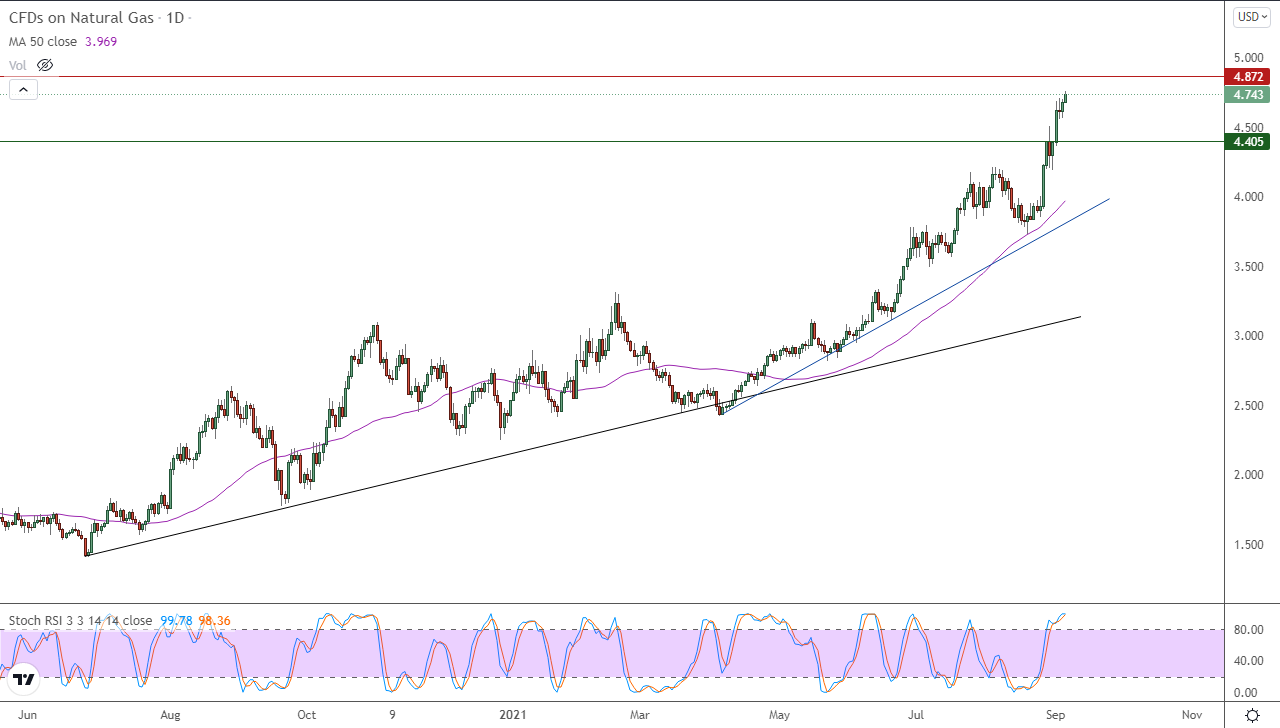Click the May label on time axis
The image size is (1280, 728).
pyautogui.click(x=779, y=715)
